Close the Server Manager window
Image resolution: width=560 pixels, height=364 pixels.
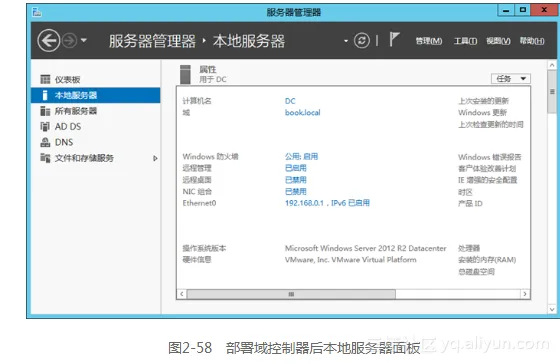544,10
